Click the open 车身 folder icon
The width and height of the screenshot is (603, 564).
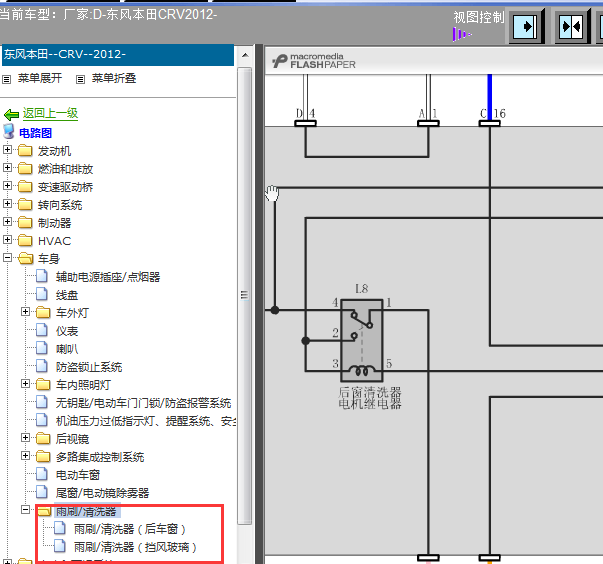point(26,258)
